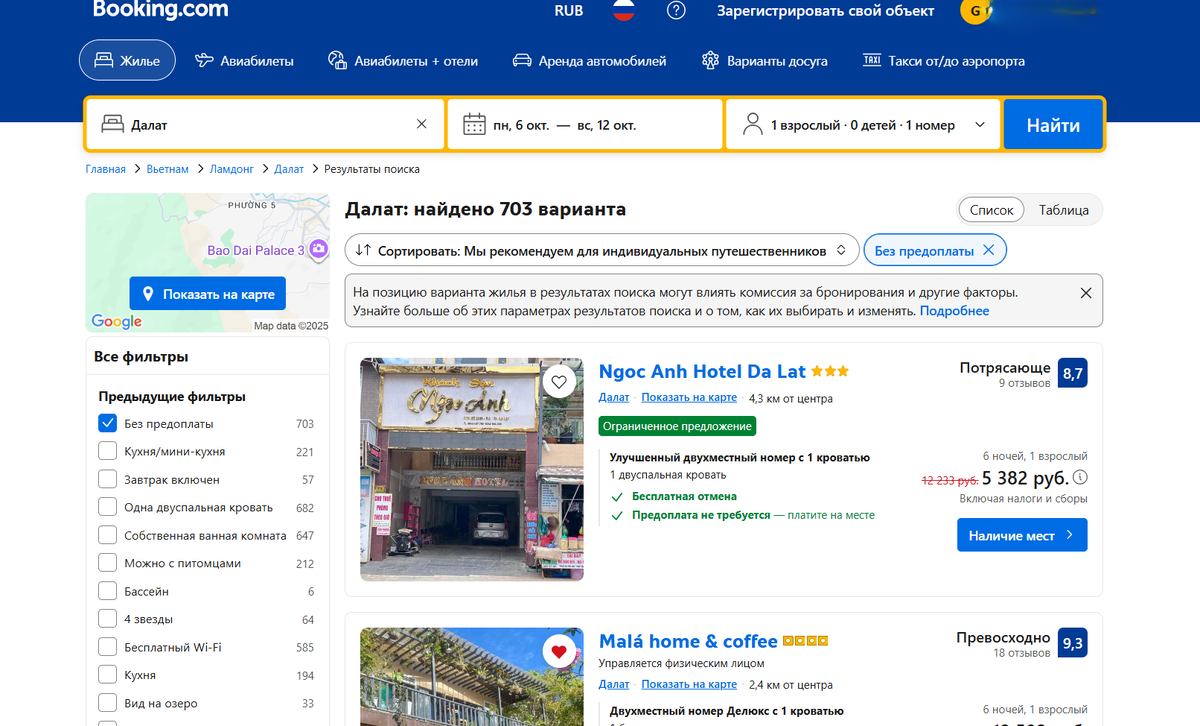This screenshot has height=726, width=1200.
Task: Expand the guests and rooms selector
Action: (863, 125)
